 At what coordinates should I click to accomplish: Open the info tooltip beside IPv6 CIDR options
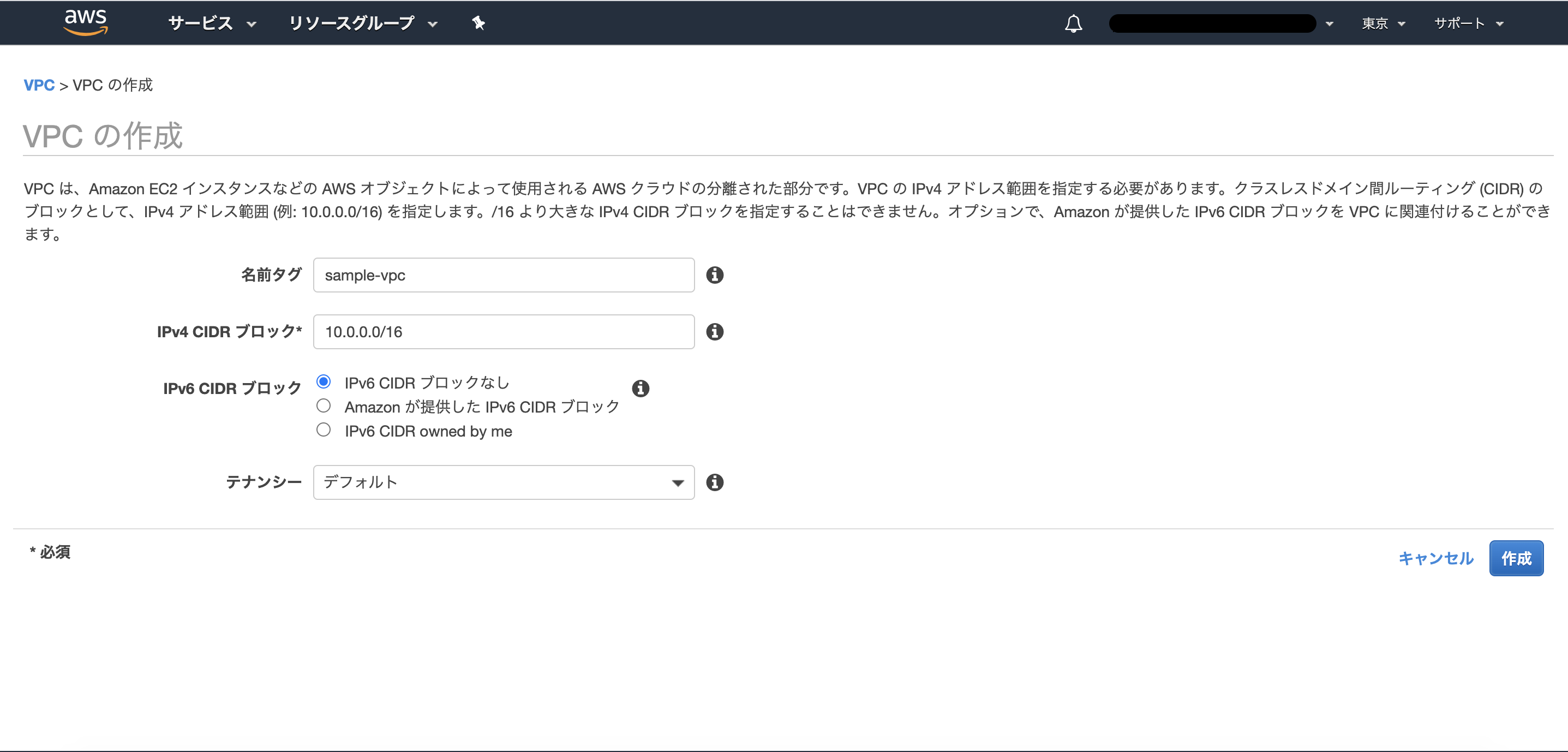[641, 388]
